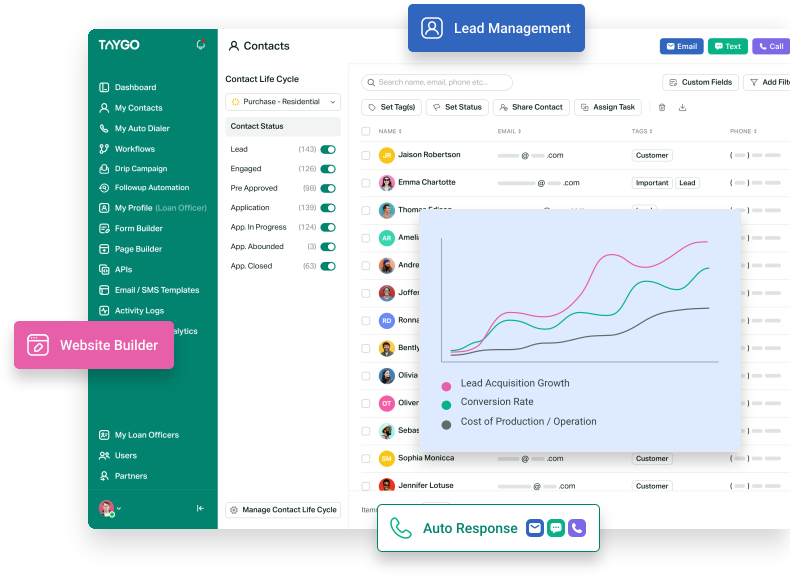Click Jaison Robertson's JR avatar
Viewport: 790px width, 576px height.
point(387,155)
